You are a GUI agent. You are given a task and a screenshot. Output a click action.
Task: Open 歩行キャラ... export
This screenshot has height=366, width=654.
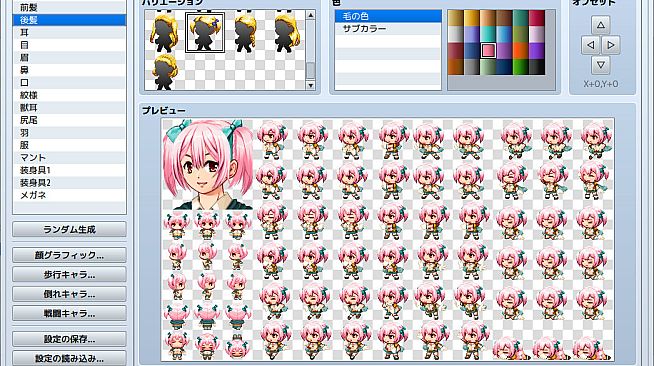[x=69, y=275]
